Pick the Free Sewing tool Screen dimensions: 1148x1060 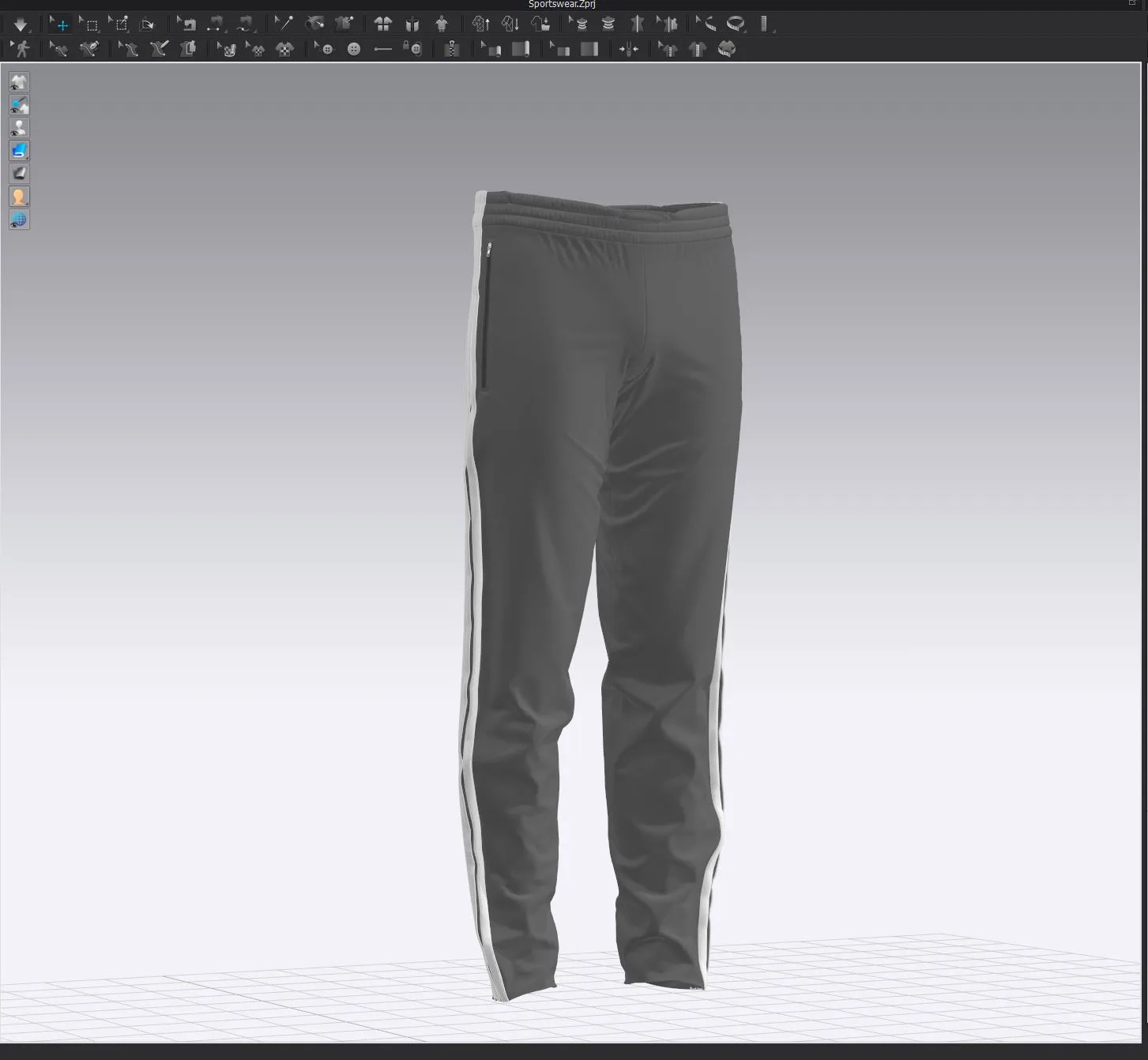[x=246, y=24]
